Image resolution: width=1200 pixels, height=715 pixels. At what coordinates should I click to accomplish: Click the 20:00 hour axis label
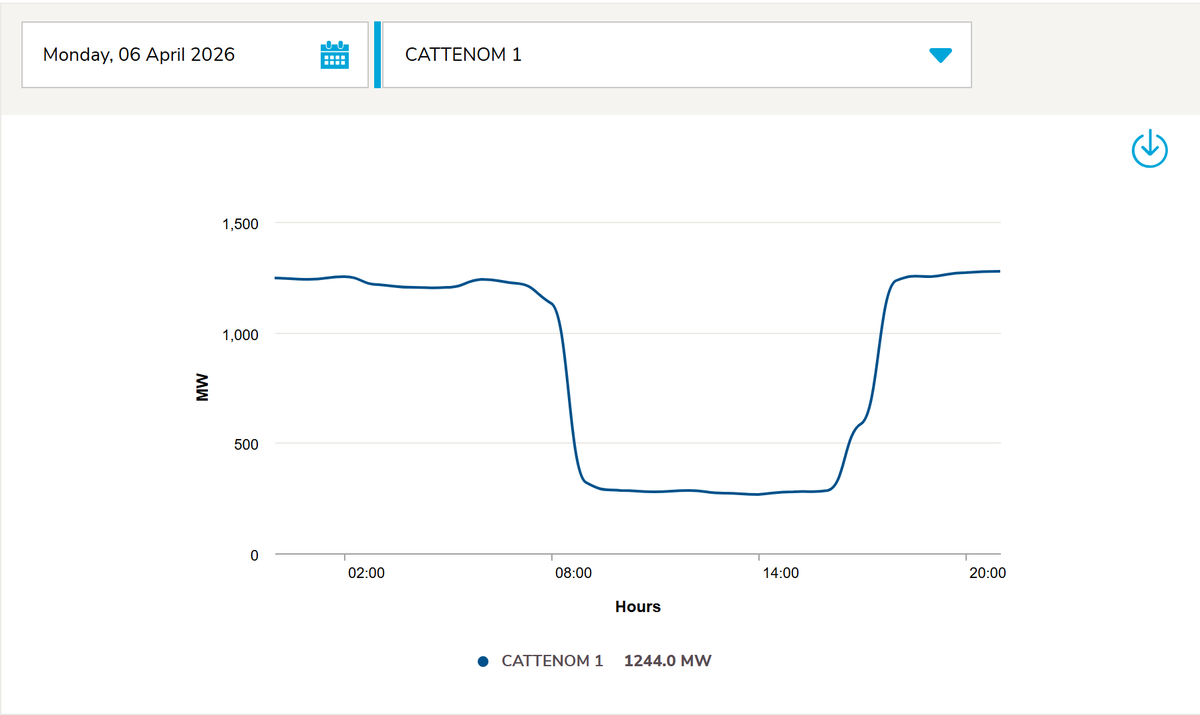click(988, 573)
